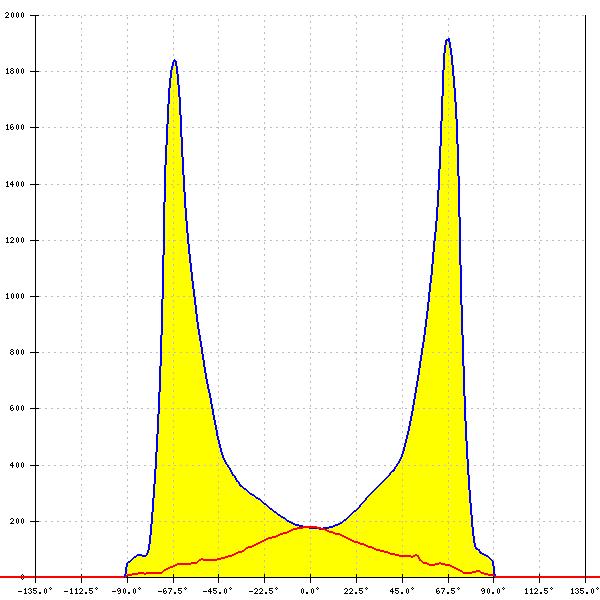
Task: Select the -22.5° x-axis label
Action: [264, 591]
